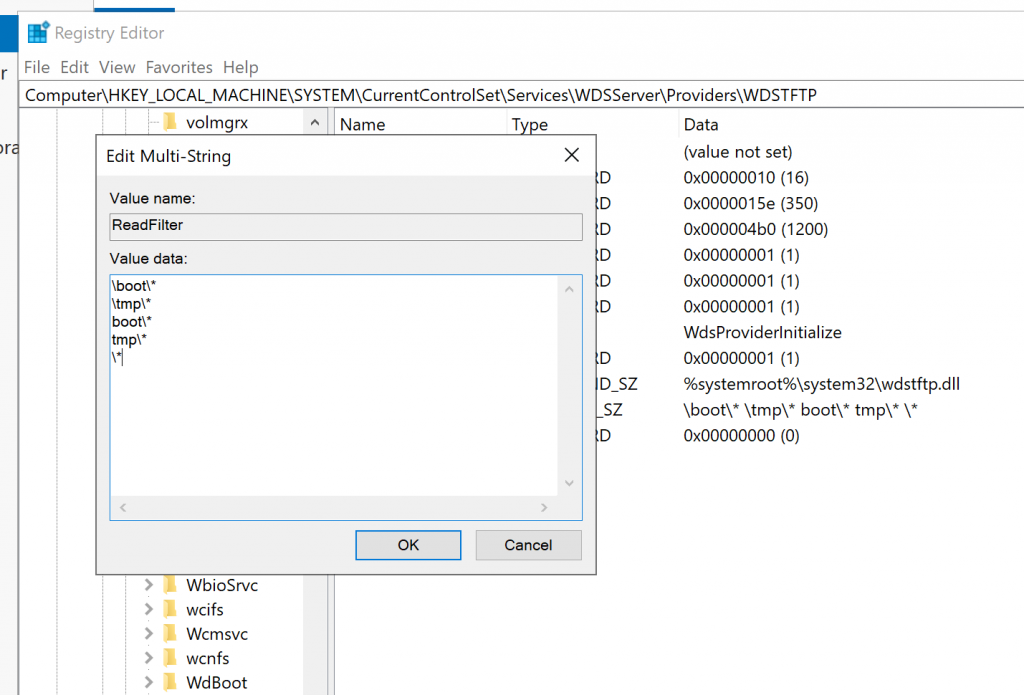Click the Name column header
1024x695 pixels.
(x=362, y=124)
